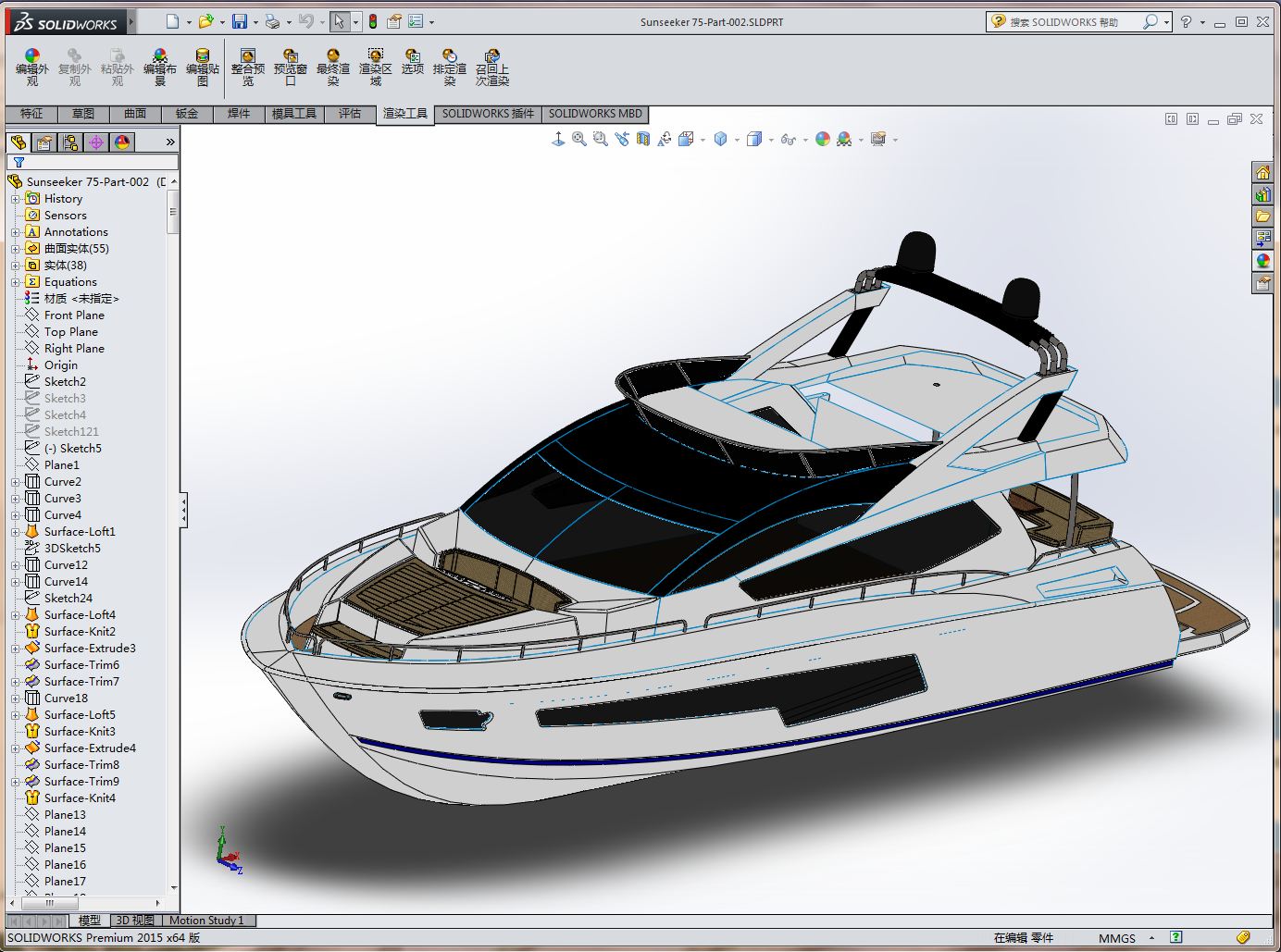Screen dimensions: 1281x952
Task: Click the Zoom to Fit icon
Action: (578, 139)
